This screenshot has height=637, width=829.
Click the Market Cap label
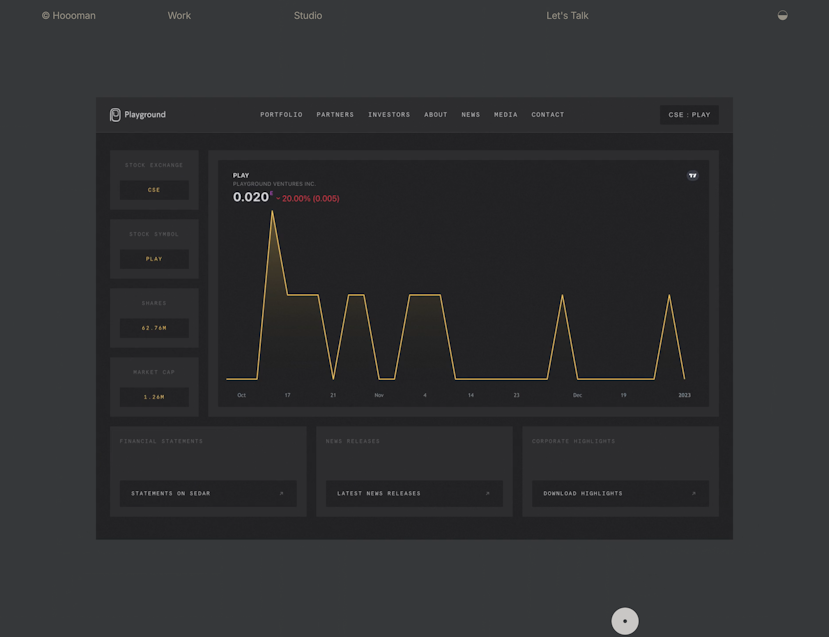(154, 372)
